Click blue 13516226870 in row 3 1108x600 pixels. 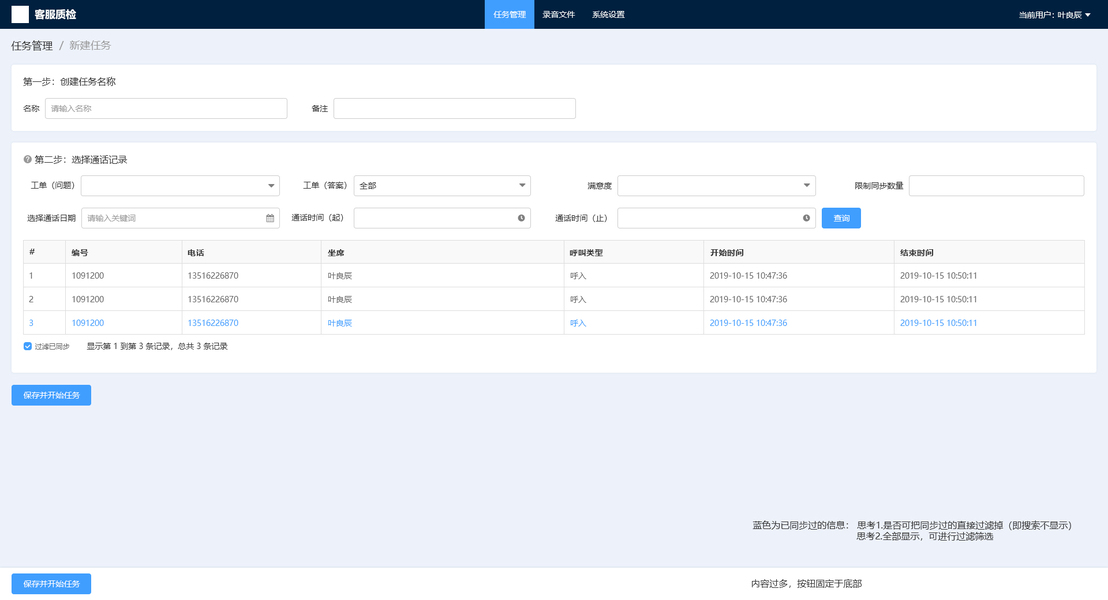tap(213, 323)
